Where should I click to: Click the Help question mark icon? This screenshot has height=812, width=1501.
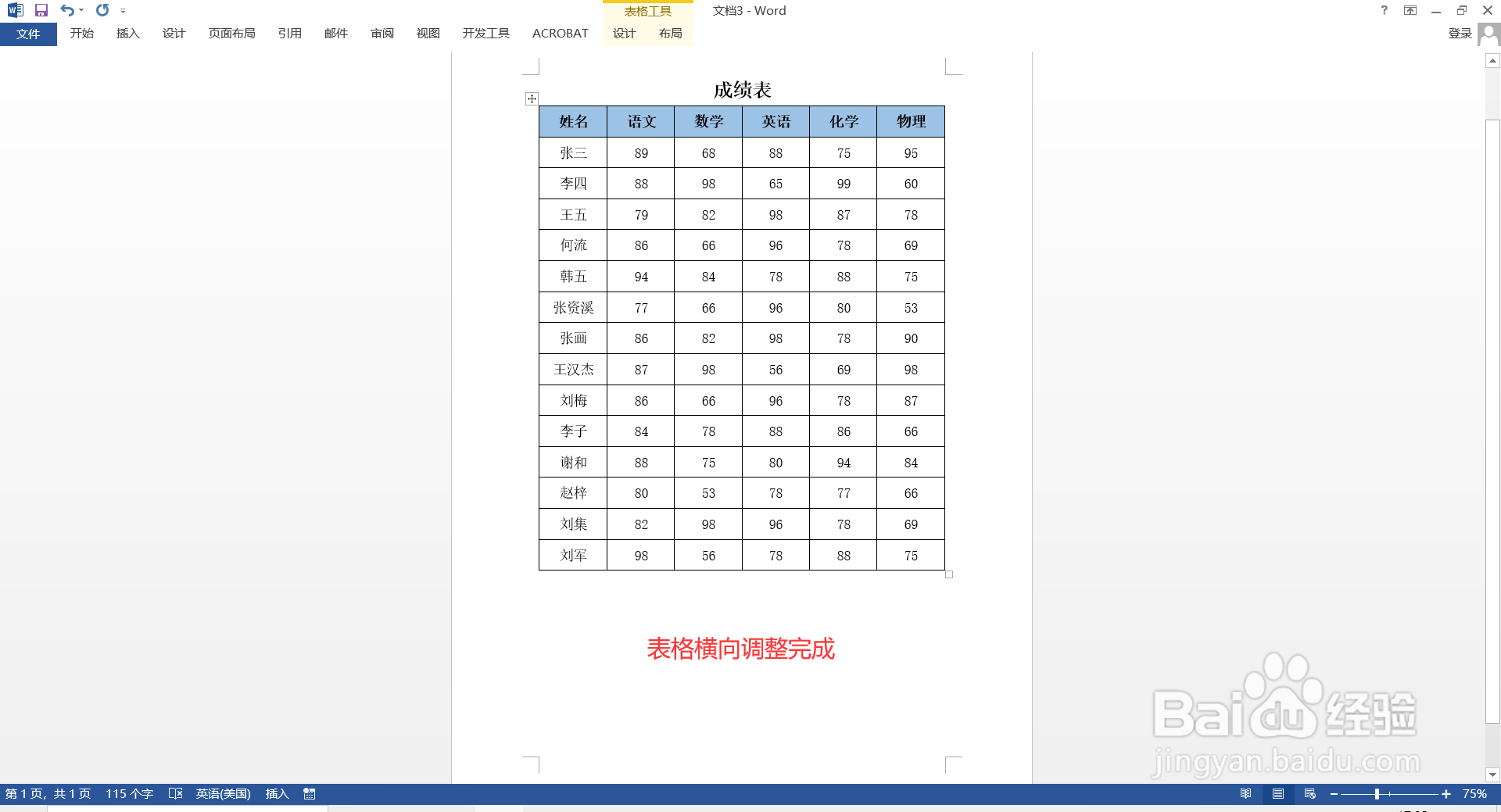click(x=1385, y=10)
